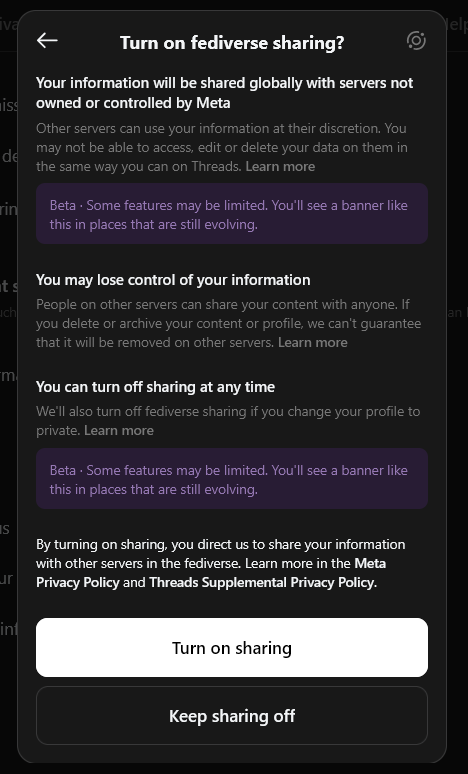The height and width of the screenshot is (774, 468).
Task: Click the Turn on sharing button
Action: (x=232, y=647)
